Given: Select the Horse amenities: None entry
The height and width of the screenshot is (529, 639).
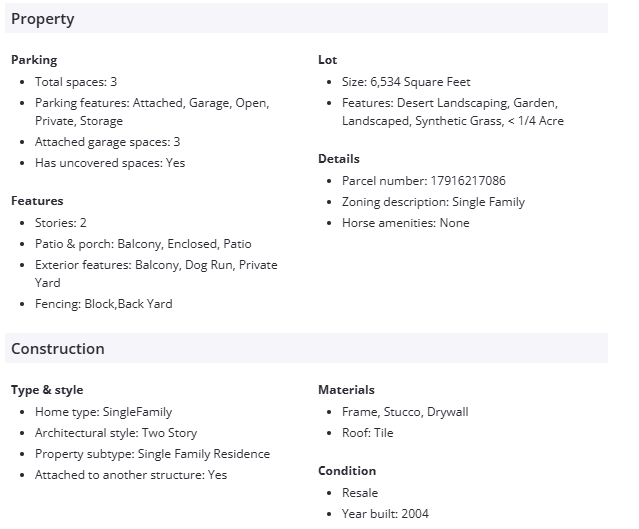Looking at the screenshot, I should [405, 223].
